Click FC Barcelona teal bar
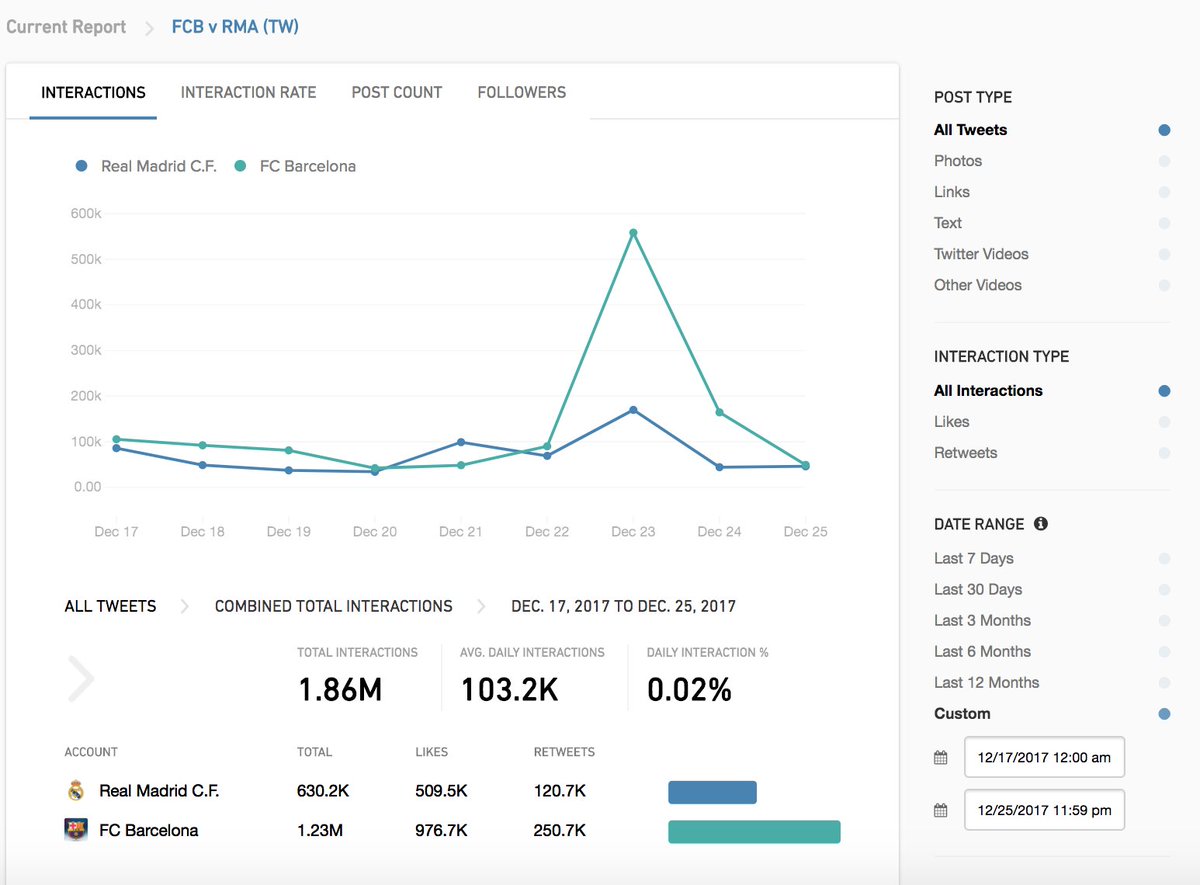 click(754, 832)
